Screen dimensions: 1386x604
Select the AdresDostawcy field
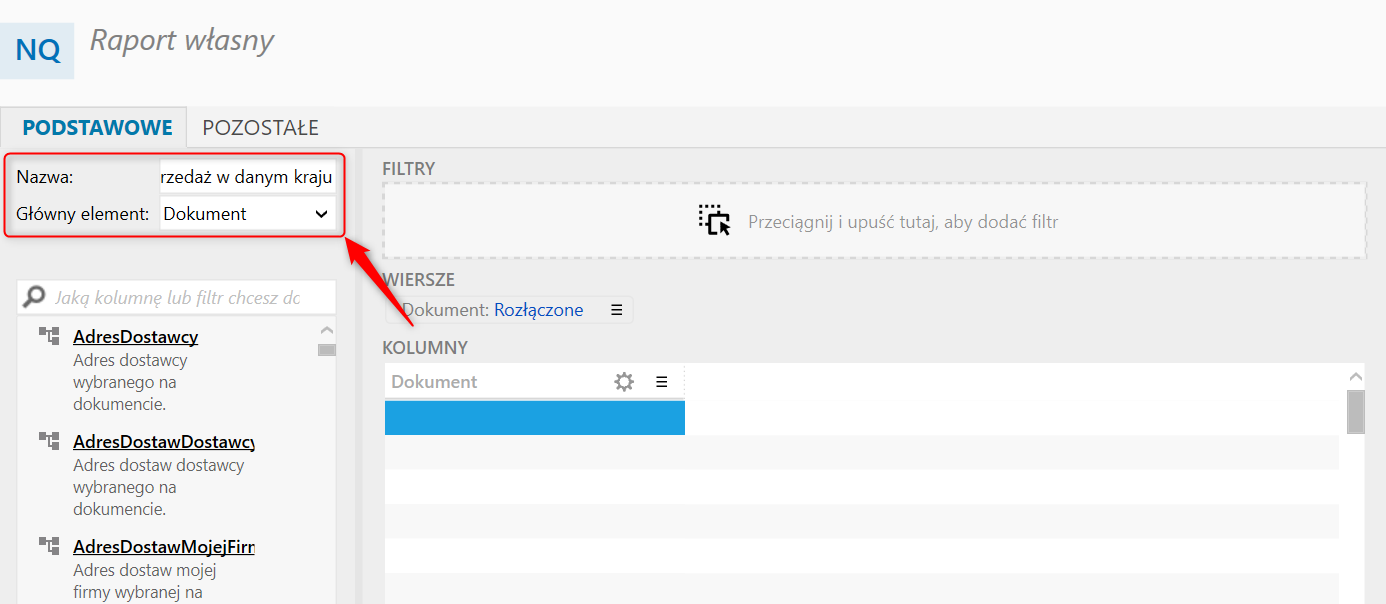[x=135, y=337]
